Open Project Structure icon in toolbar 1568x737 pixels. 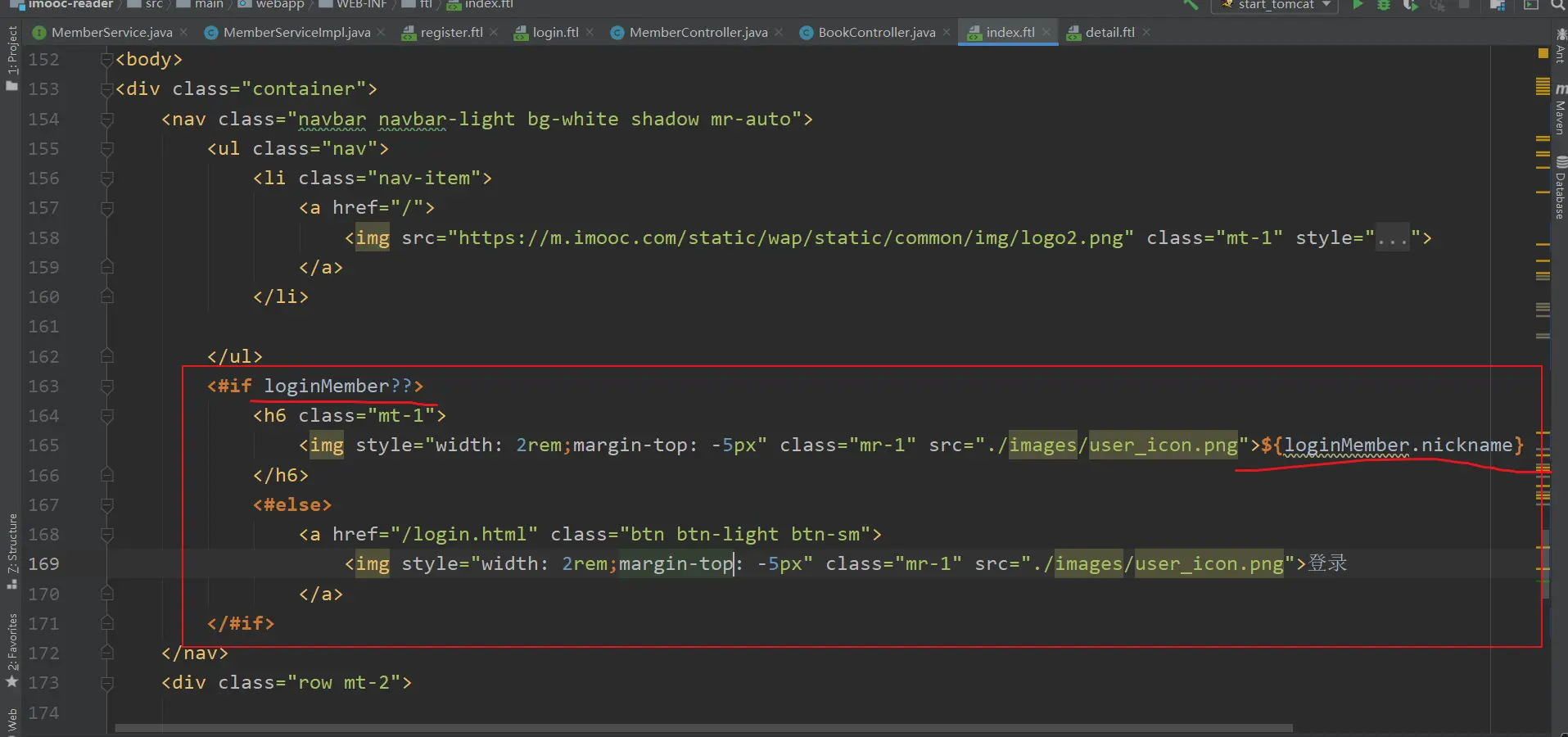[1498, 5]
